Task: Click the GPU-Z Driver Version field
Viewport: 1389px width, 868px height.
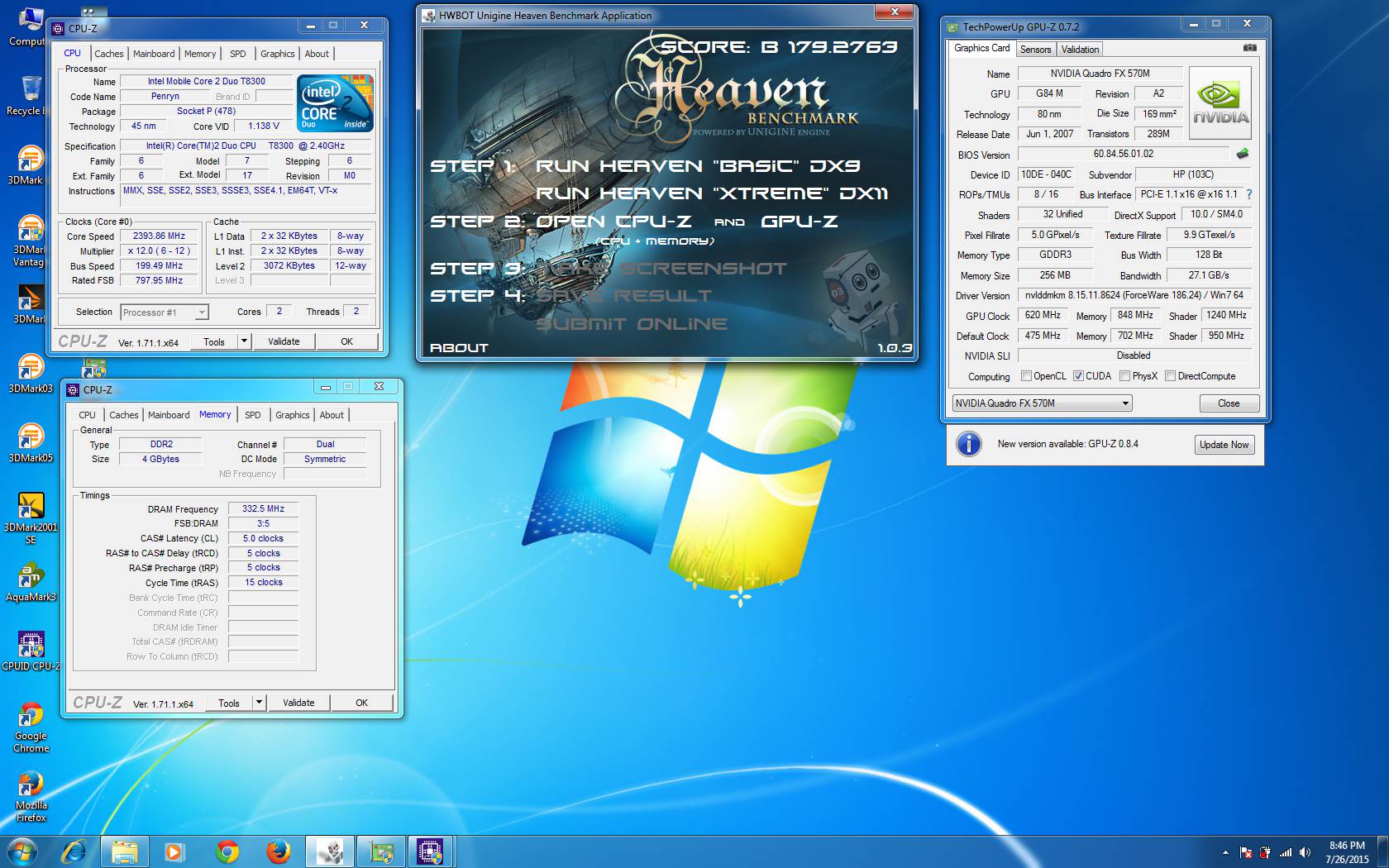Action: [1134, 295]
